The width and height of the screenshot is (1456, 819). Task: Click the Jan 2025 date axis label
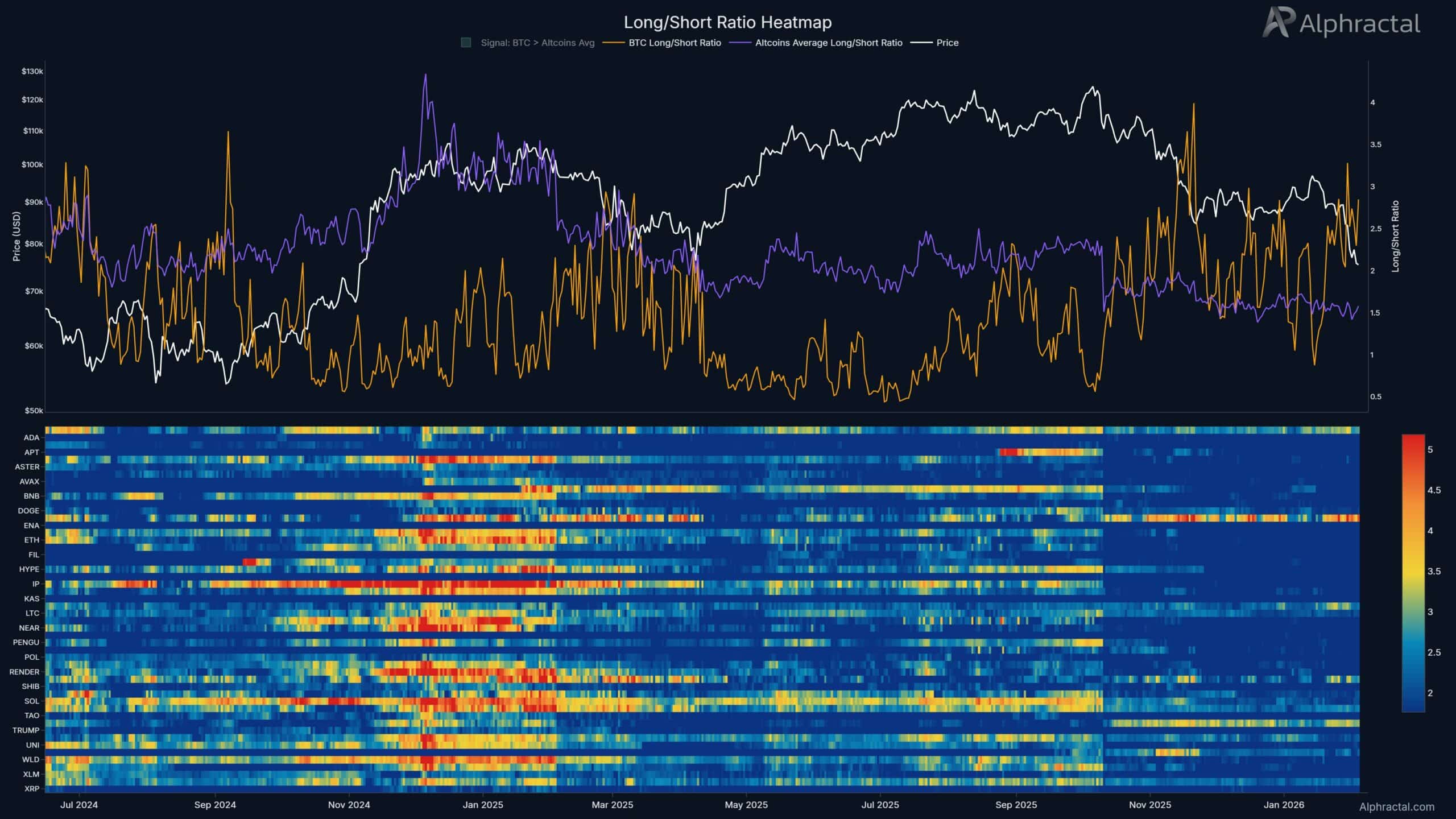(x=482, y=805)
